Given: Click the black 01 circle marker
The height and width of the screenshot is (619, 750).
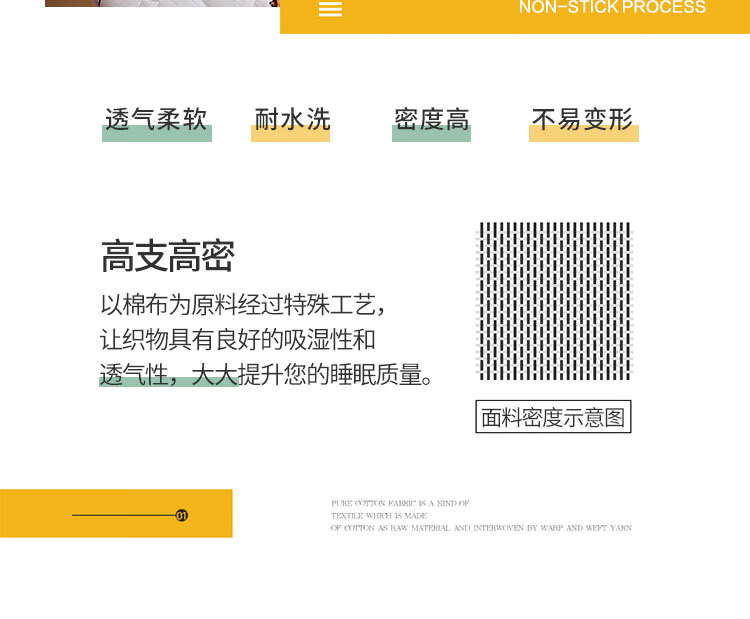Looking at the screenshot, I should tap(182, 516).
